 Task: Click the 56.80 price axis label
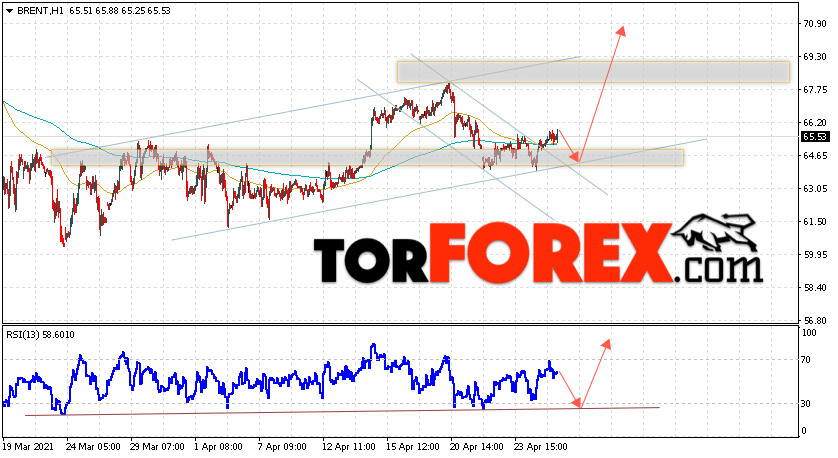click(815, 321)
